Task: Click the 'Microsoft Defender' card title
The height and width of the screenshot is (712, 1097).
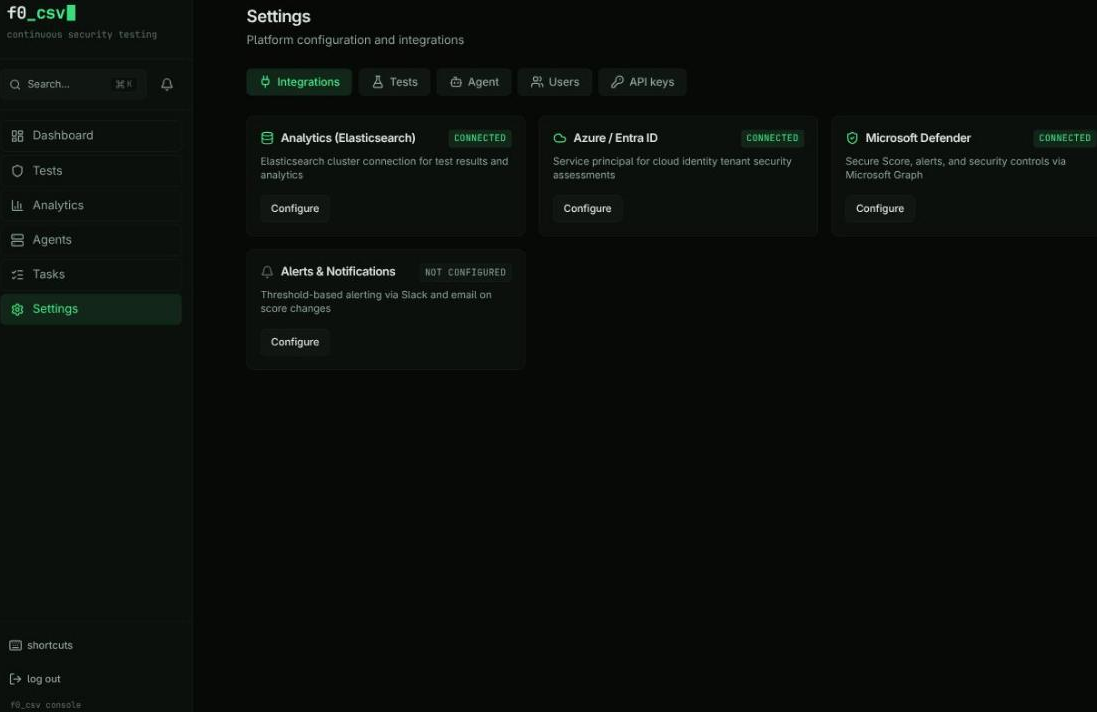Action: [918, 138]
